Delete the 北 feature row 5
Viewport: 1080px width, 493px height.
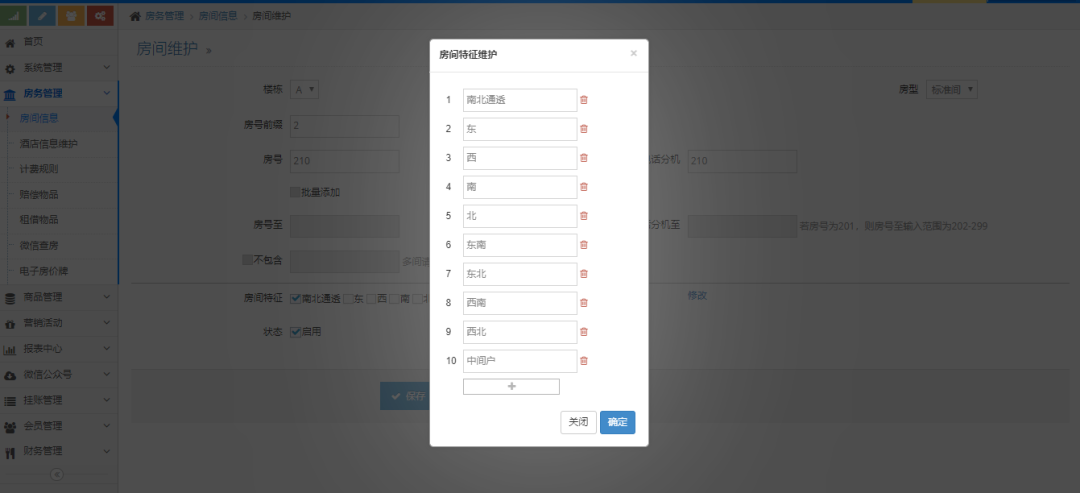pyautogui.click(x=584, y=216)
